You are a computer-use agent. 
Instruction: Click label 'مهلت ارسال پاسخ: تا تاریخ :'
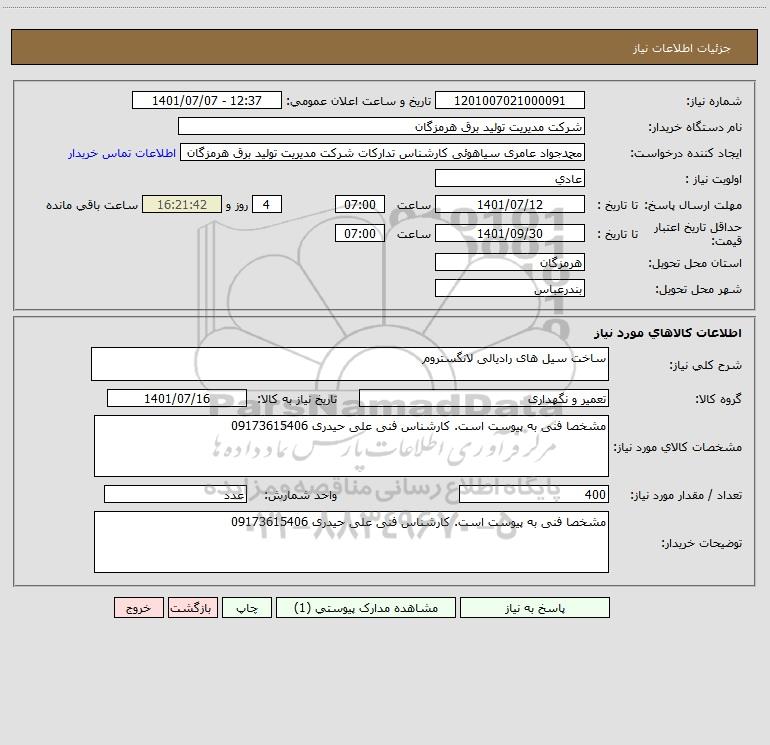coord(670,205)
